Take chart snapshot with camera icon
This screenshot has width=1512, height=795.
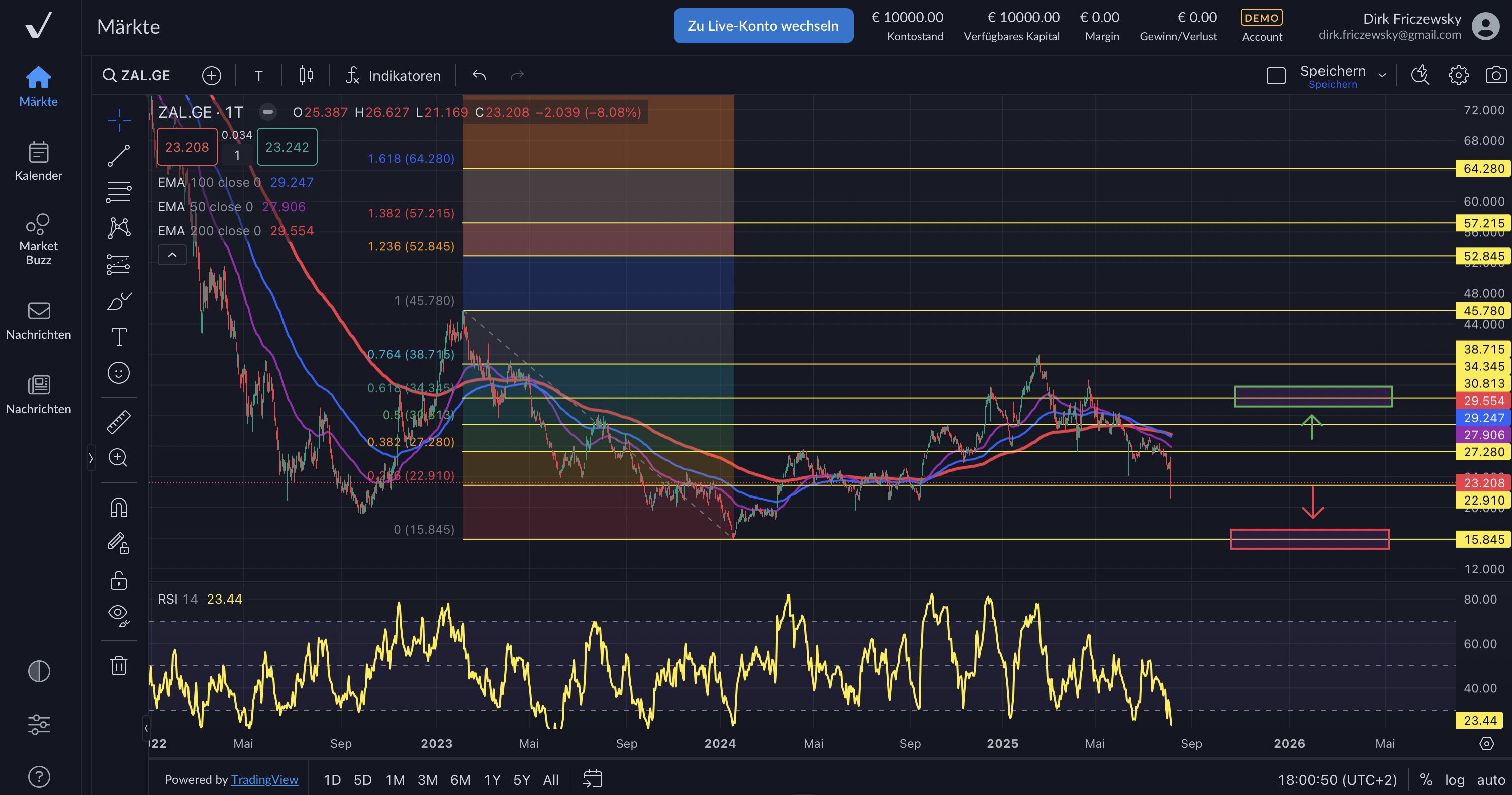point(1495,76)
